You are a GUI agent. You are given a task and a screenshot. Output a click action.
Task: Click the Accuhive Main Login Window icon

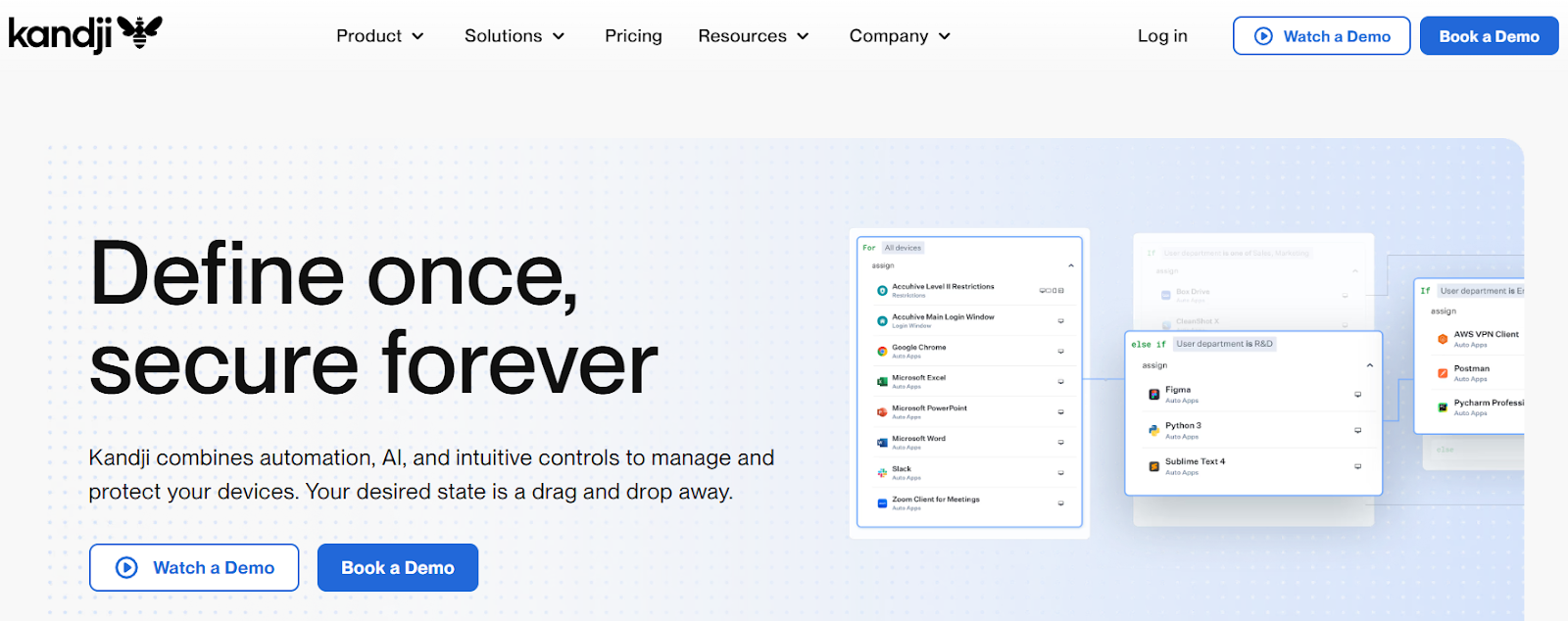(x=882, y=320)
